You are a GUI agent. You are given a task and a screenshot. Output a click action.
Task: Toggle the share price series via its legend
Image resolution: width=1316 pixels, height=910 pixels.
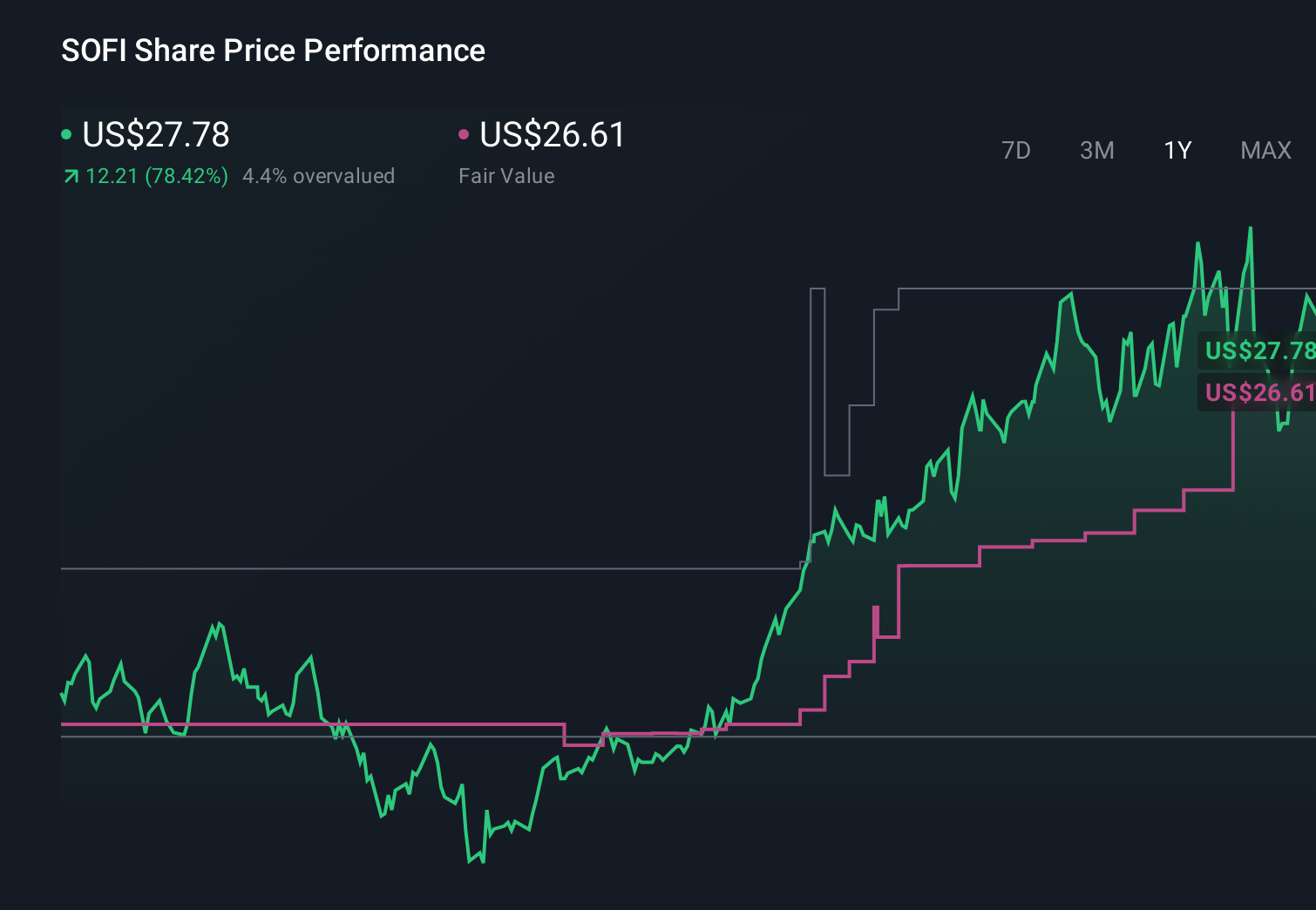[x=155, y=135]
